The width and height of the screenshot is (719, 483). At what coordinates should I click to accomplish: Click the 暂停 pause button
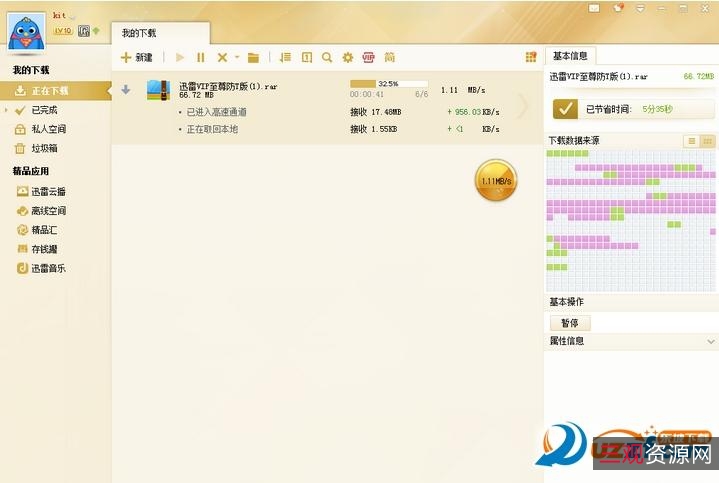(x=570, y=323)
